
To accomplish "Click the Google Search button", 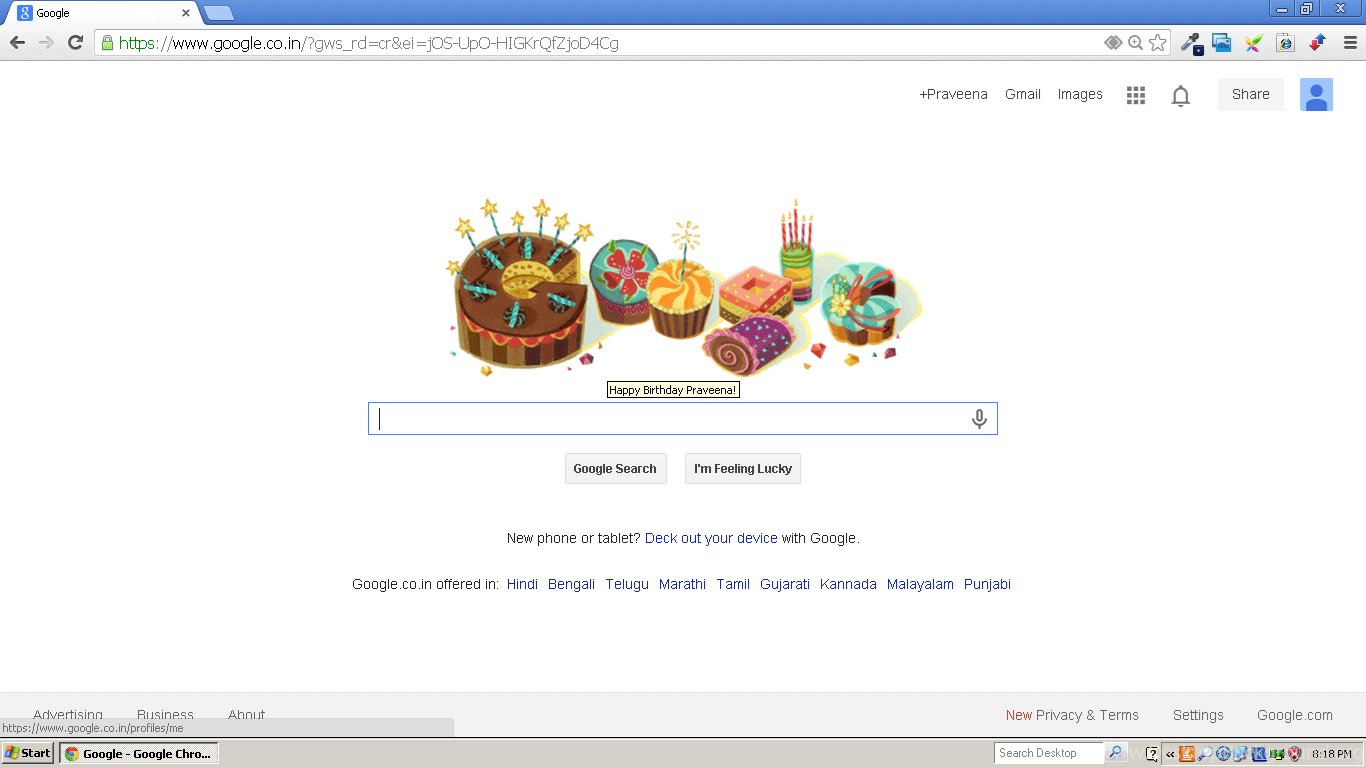I will [x=615, y=469].
